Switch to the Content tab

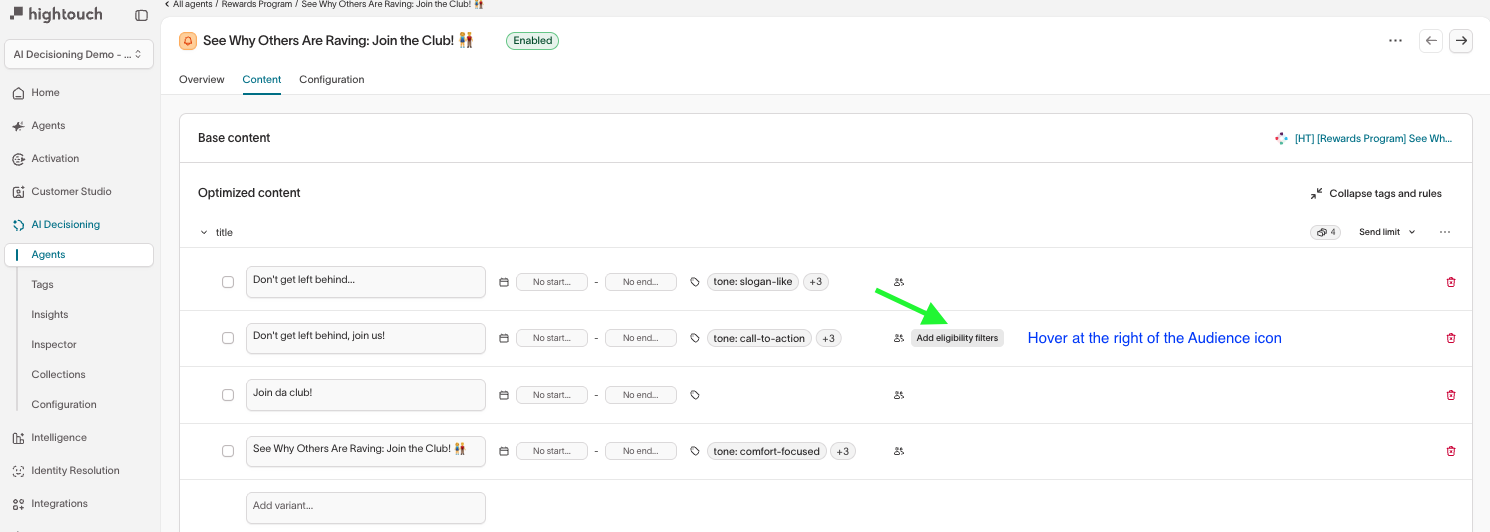(x=262, y=79)
